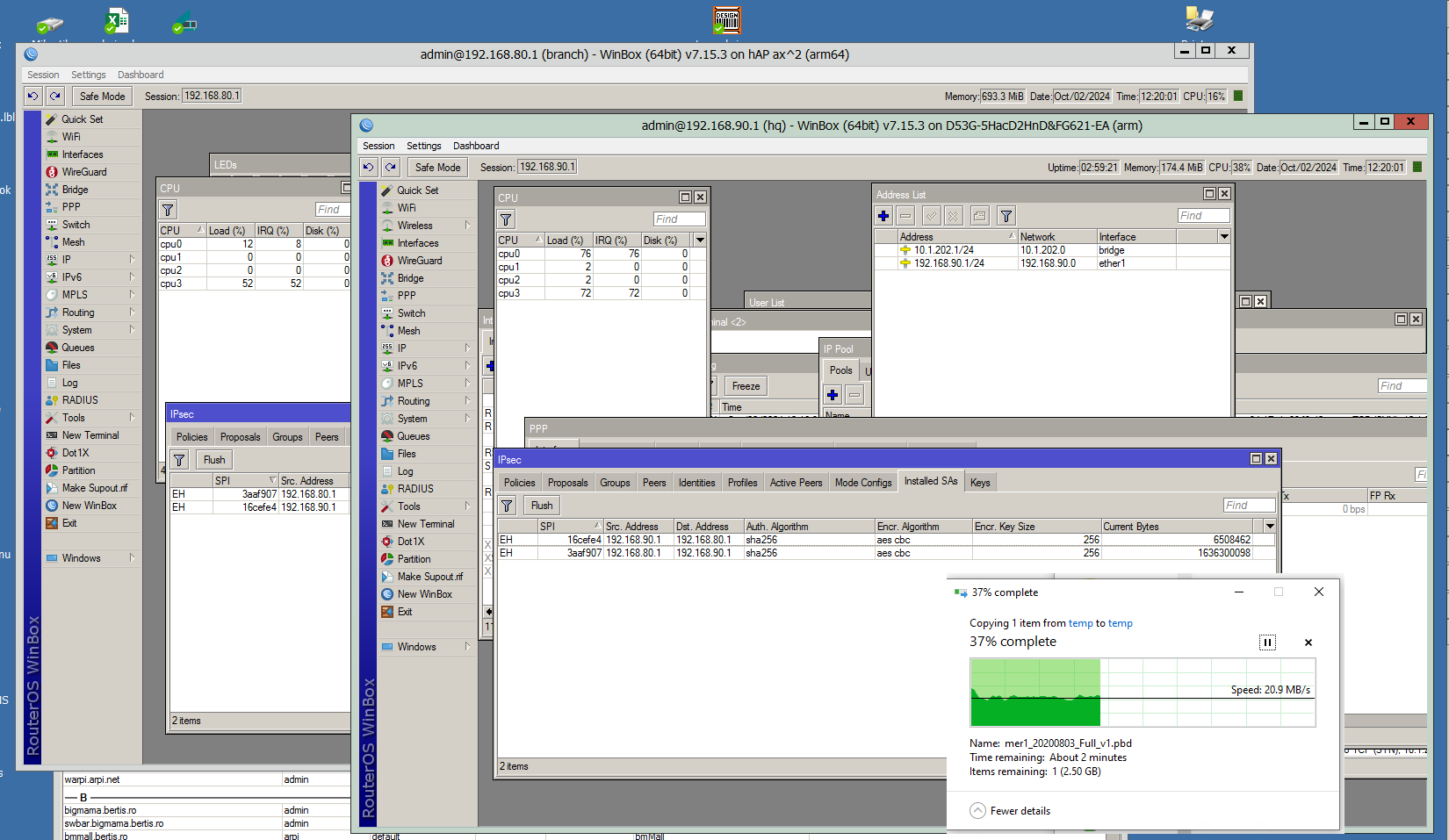Click temp source folder link in copy dialog
Viewport: 1449px width, 840px height.
(x=1080, y=623)
